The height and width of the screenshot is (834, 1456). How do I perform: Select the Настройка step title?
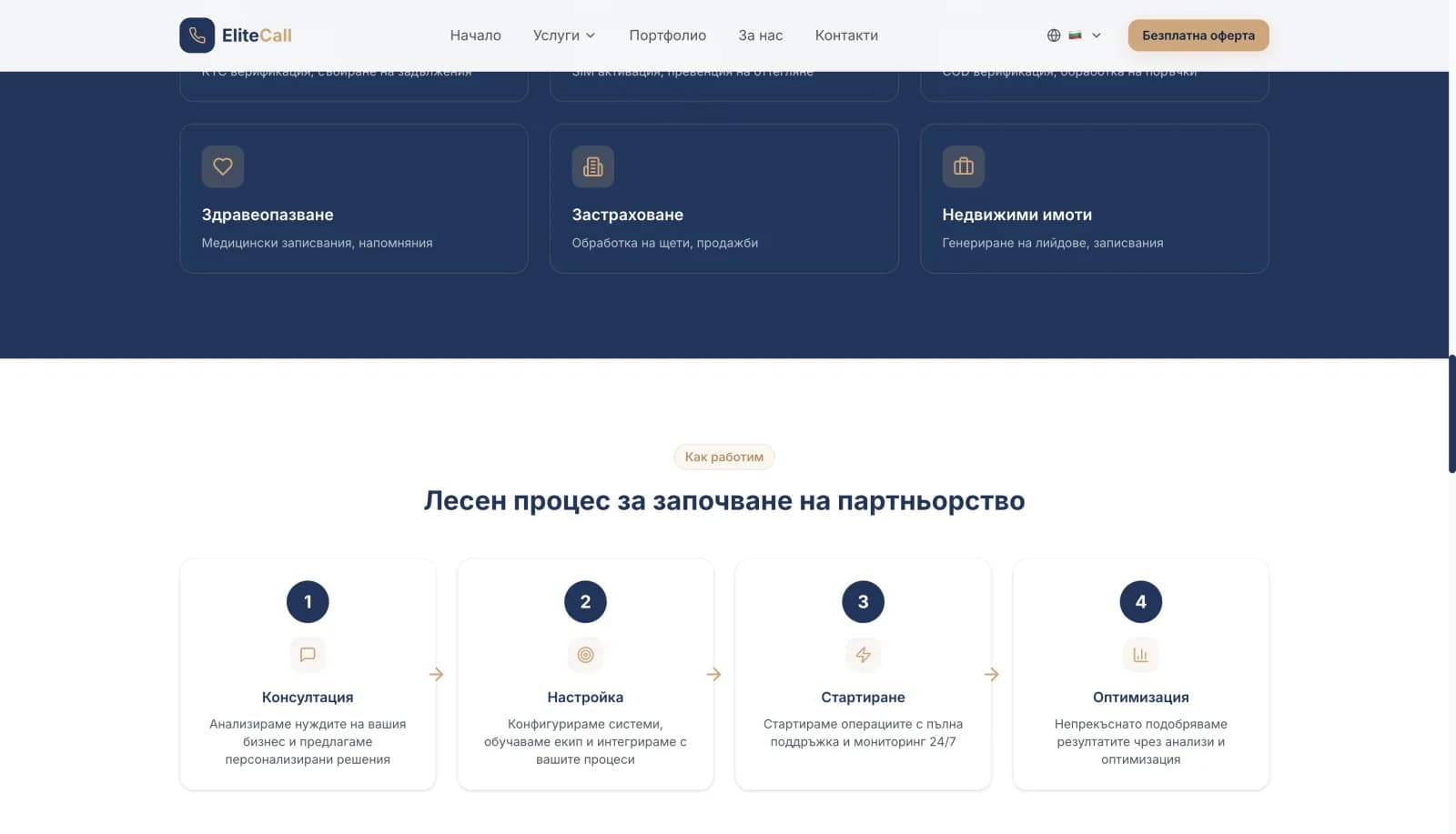tap(585, 697)
